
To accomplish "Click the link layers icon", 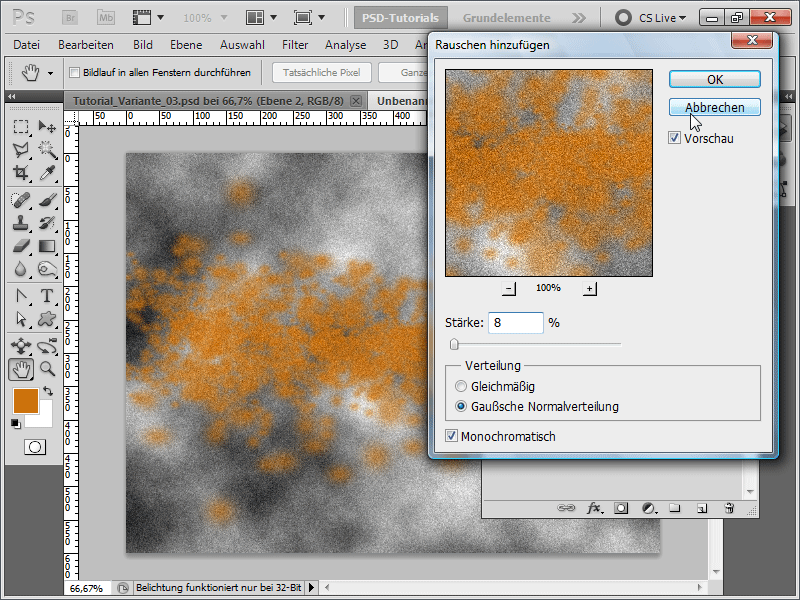I will tap(566, 508).
